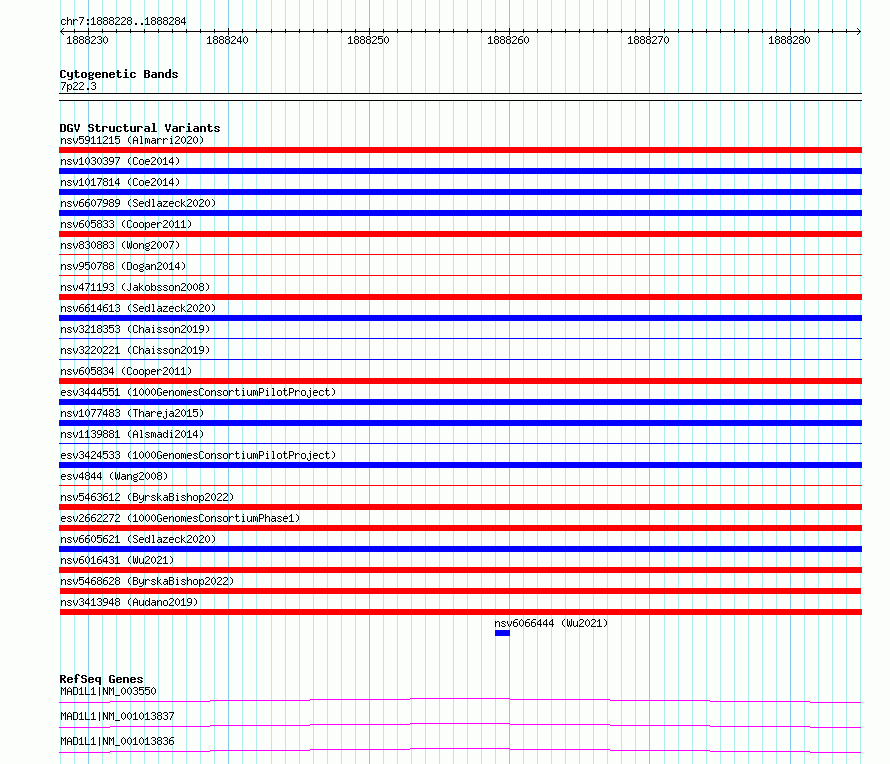Select the nsv1030397 (Coe2014) variant label
890x764 pixels.
coord(120,161)
